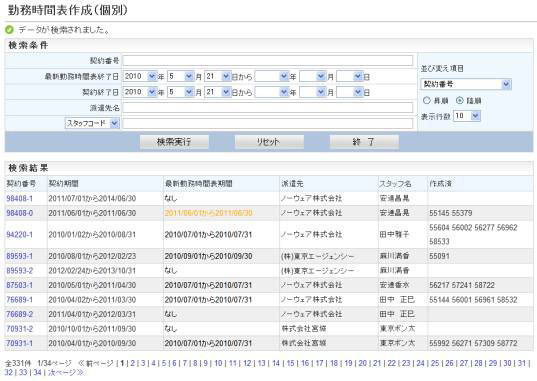
Task: Open contract link 76689-2
Action: click(x=20, y=314)
